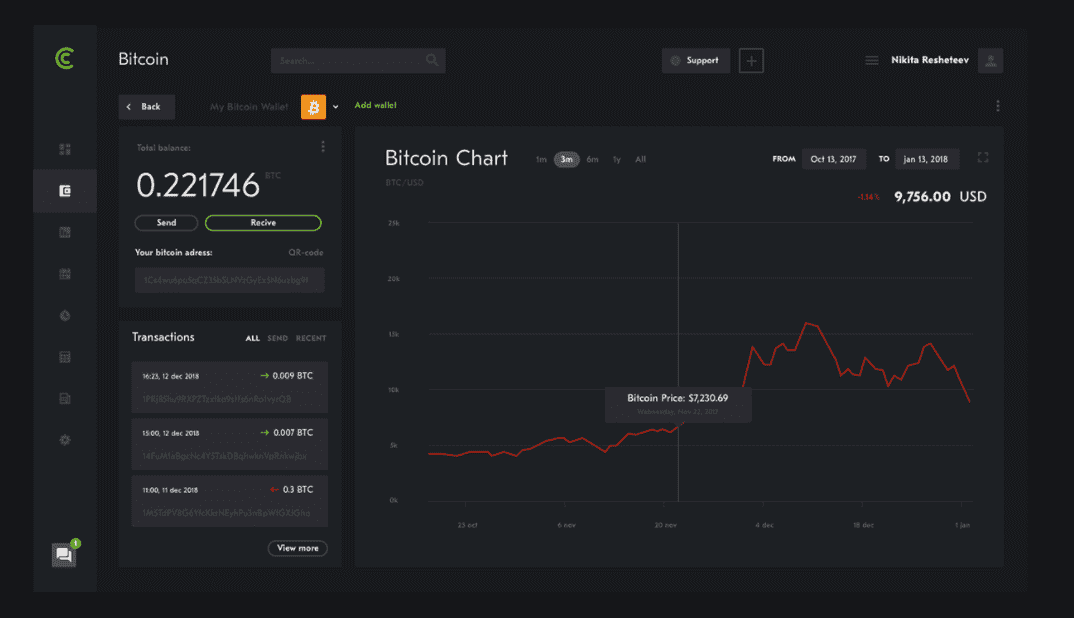Click the Bitcoin page title
The height and width of the screenshot is (618, 1074).
click(x=143, y=60)
